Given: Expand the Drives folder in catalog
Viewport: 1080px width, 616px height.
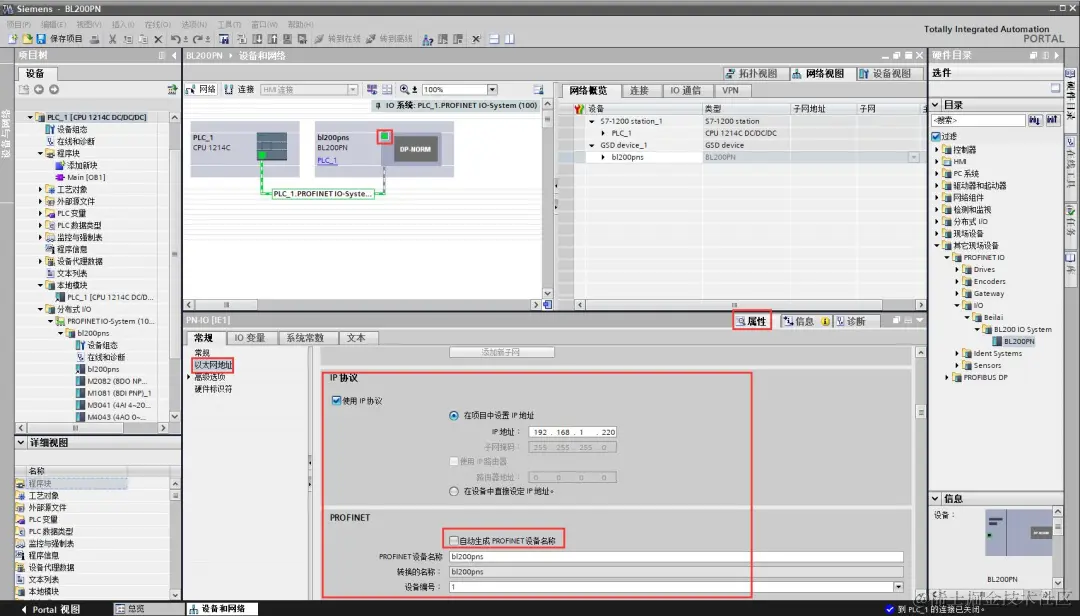Looking at the screenshot, I should click(x=957, y=269).
